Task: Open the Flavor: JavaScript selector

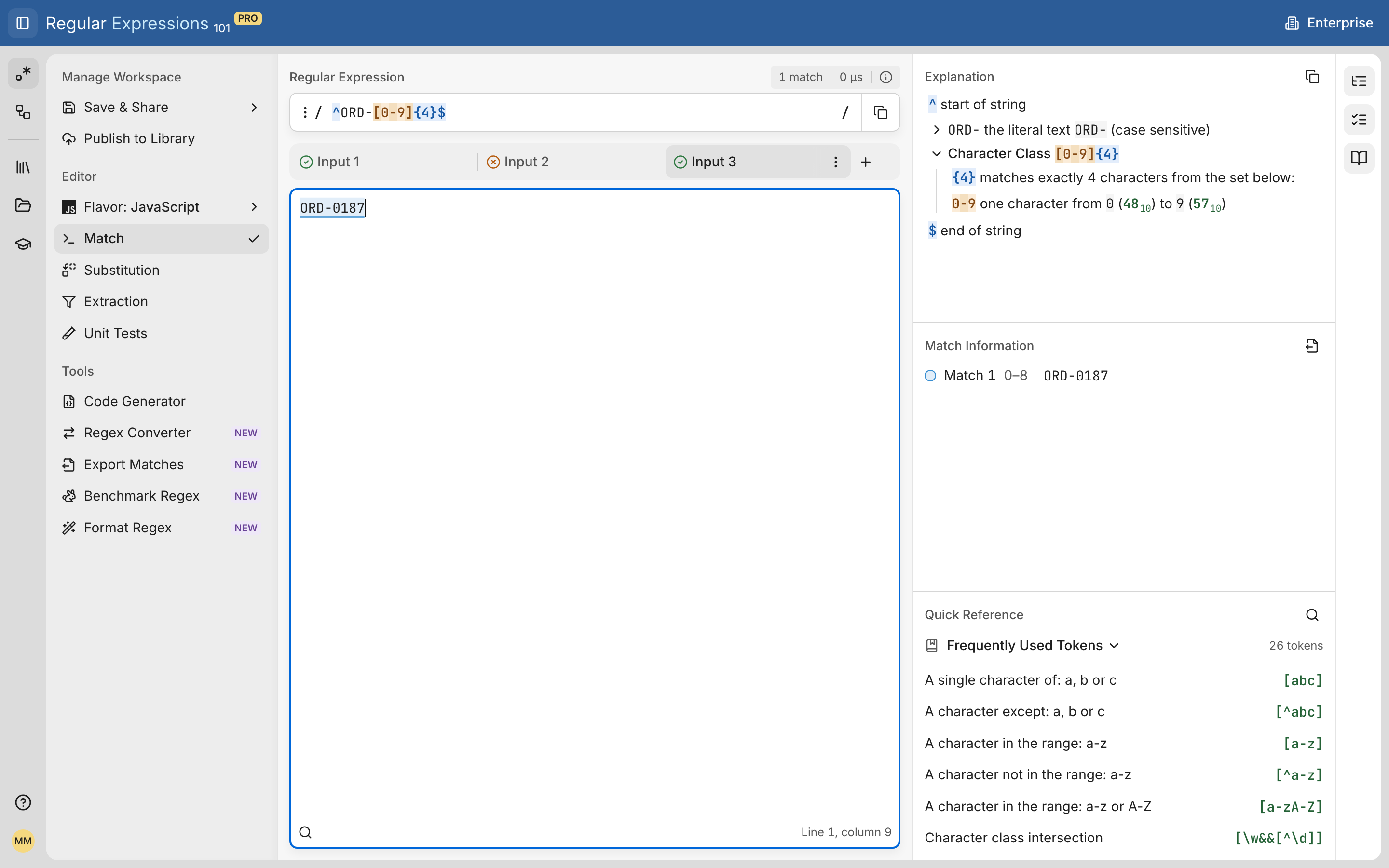Action: pos(161,207)
